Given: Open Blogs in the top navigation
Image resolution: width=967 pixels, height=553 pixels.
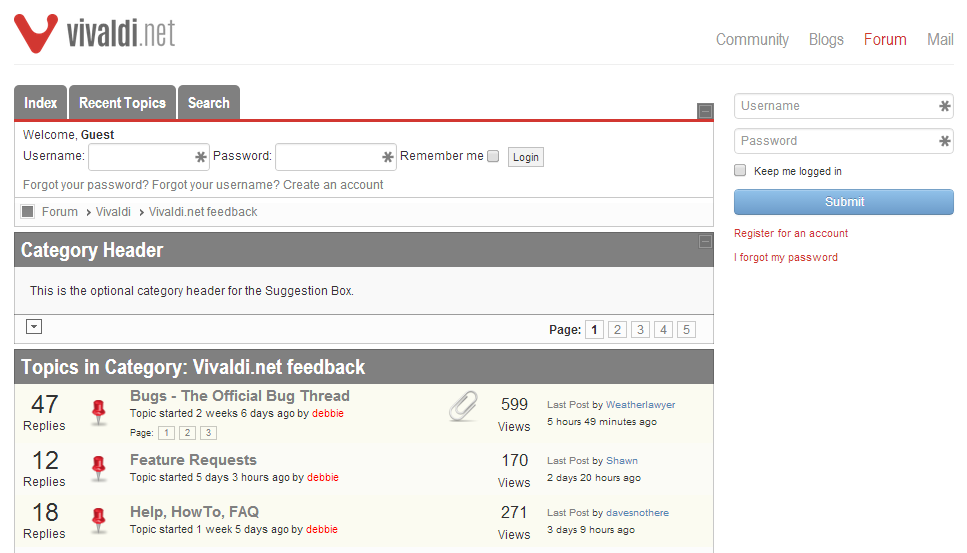Looking at the screenshot, I should [826, 40].
